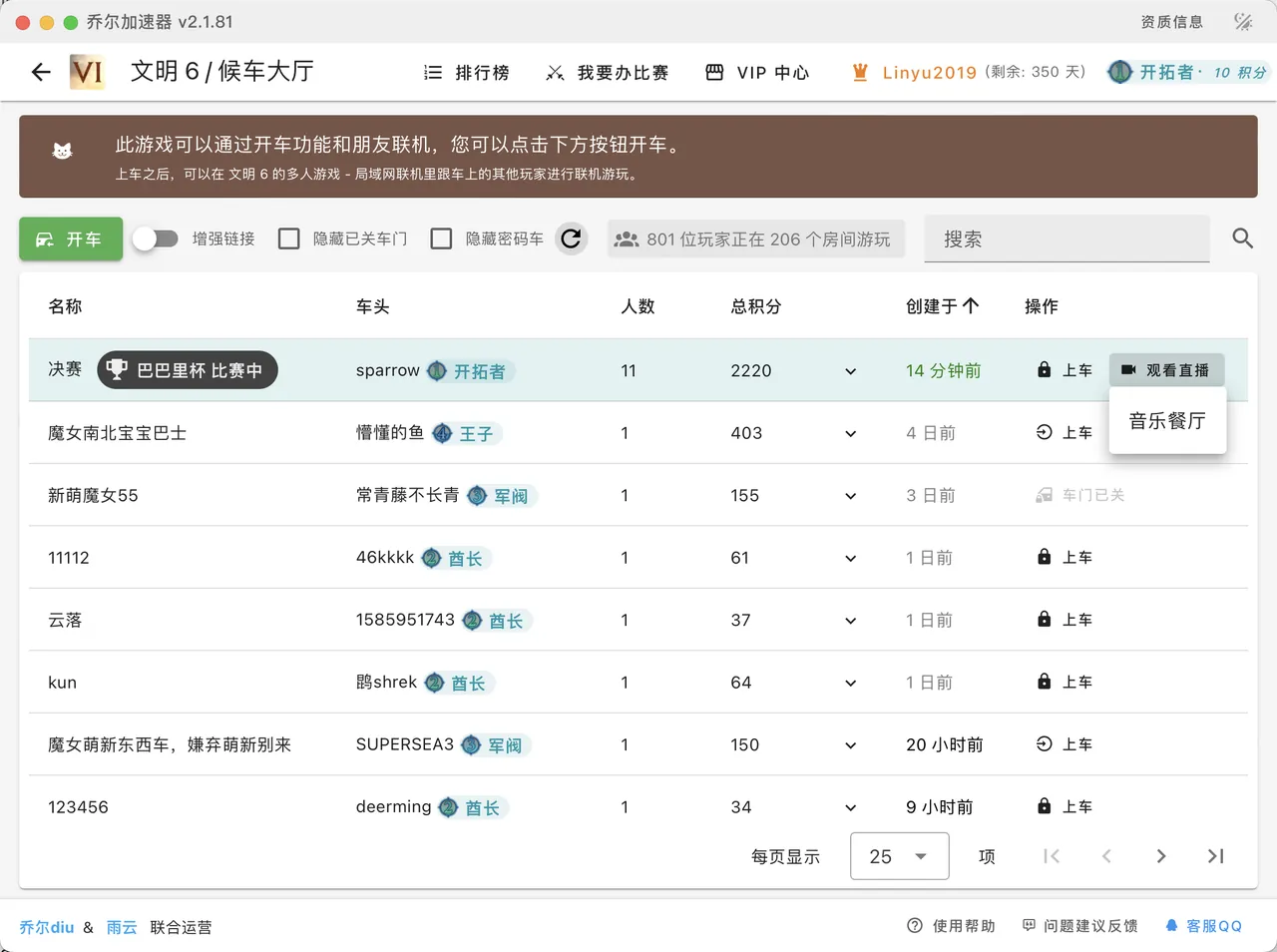Click 常青藤不长青 军阀 rank badge
1277x952 pixels.
502,496
